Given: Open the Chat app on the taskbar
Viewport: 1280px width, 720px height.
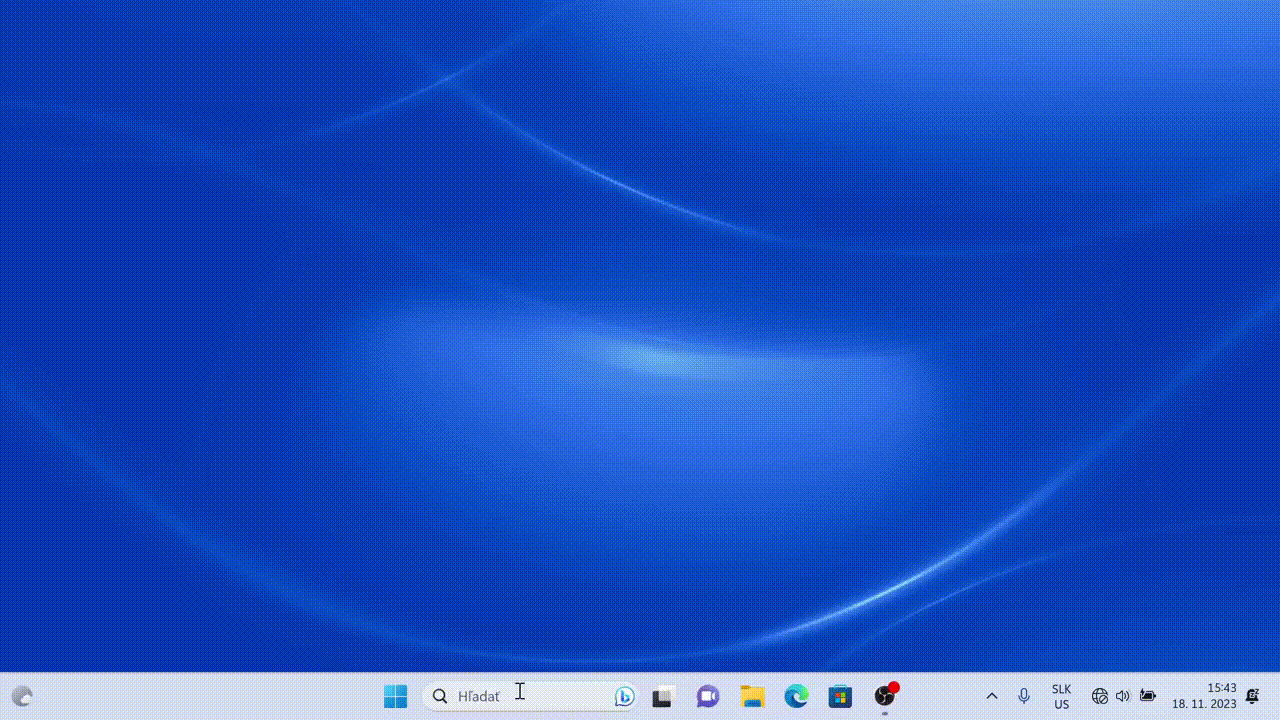Looking at the screenshot, I should tap(707, 696).
